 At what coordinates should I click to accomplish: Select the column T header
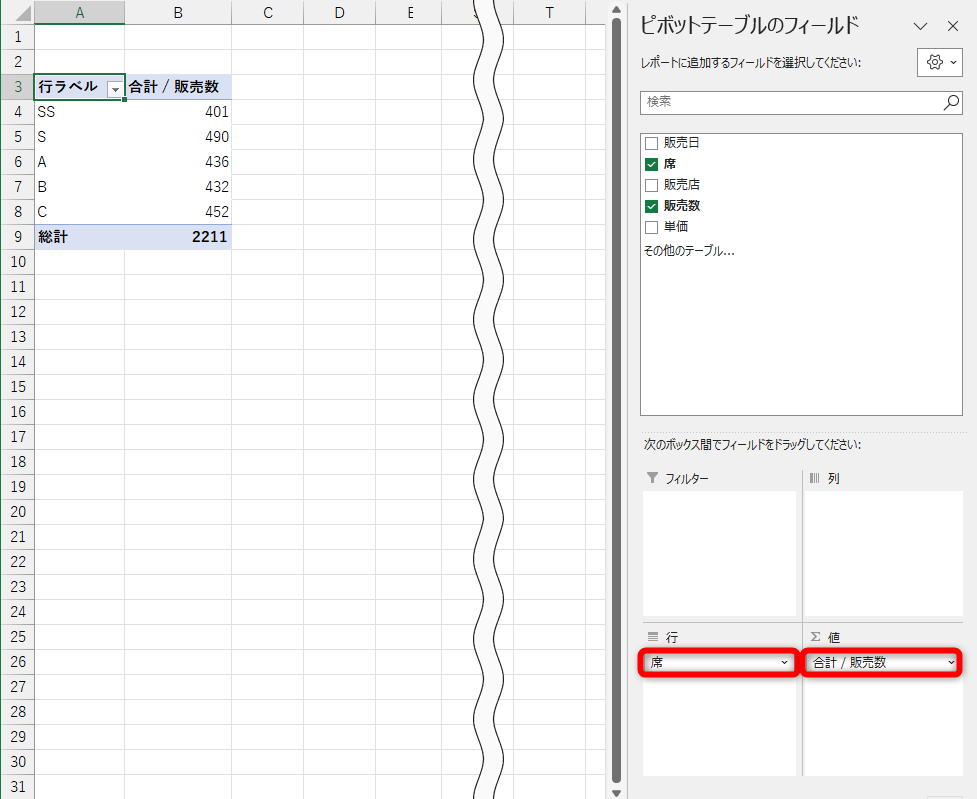(x=550, y=12)
